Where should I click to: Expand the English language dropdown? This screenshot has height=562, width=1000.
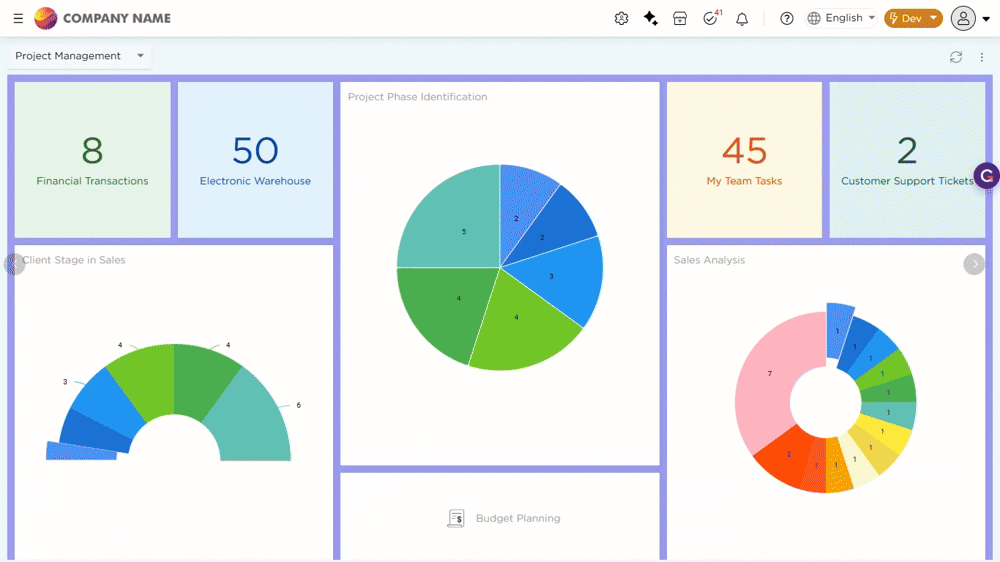(x=842, y=18)
